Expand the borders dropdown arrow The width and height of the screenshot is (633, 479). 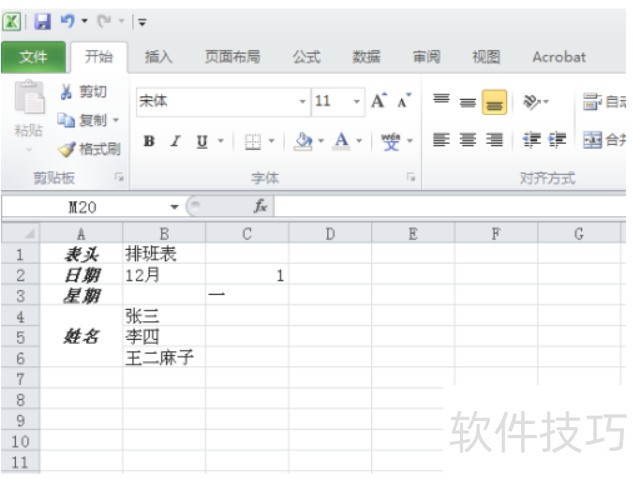(271, 141)
